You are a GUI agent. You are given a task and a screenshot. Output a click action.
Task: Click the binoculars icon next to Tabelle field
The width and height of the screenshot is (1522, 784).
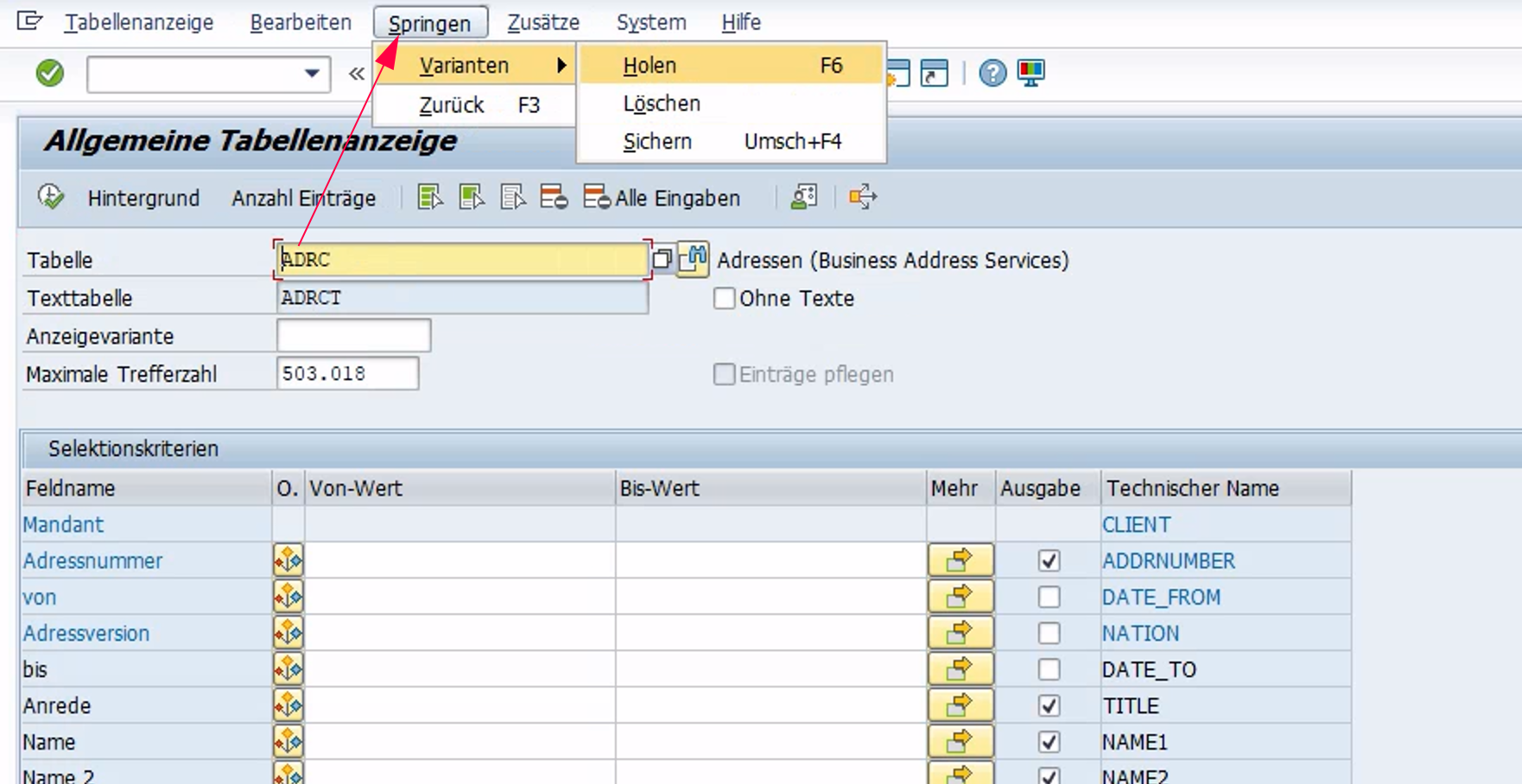coord(693,259)
